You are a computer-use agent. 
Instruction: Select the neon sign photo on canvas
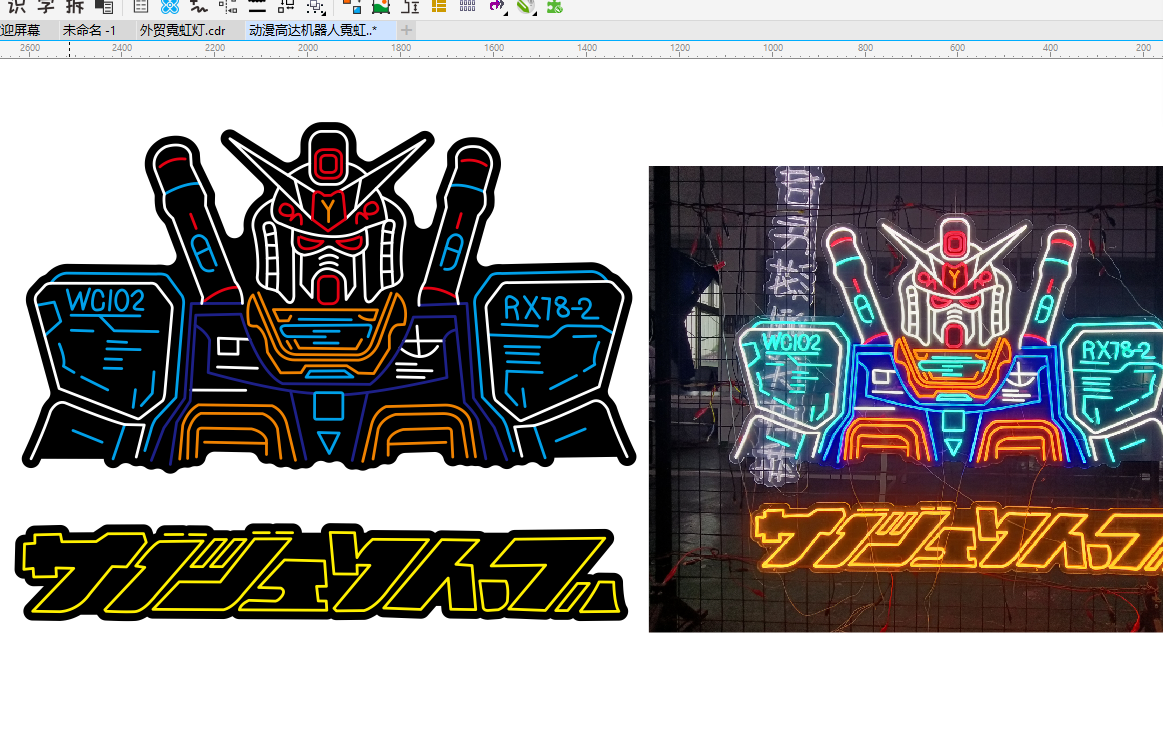906,399
